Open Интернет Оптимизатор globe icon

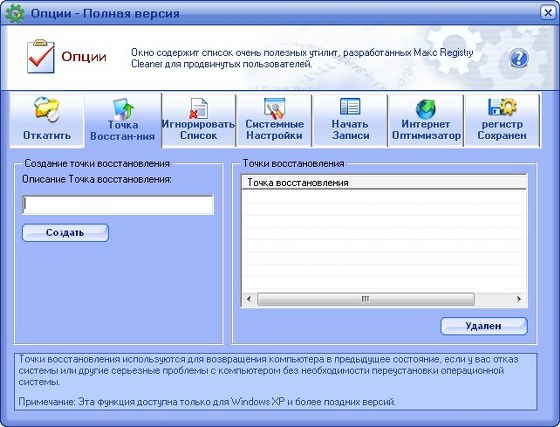click(426, 109)
